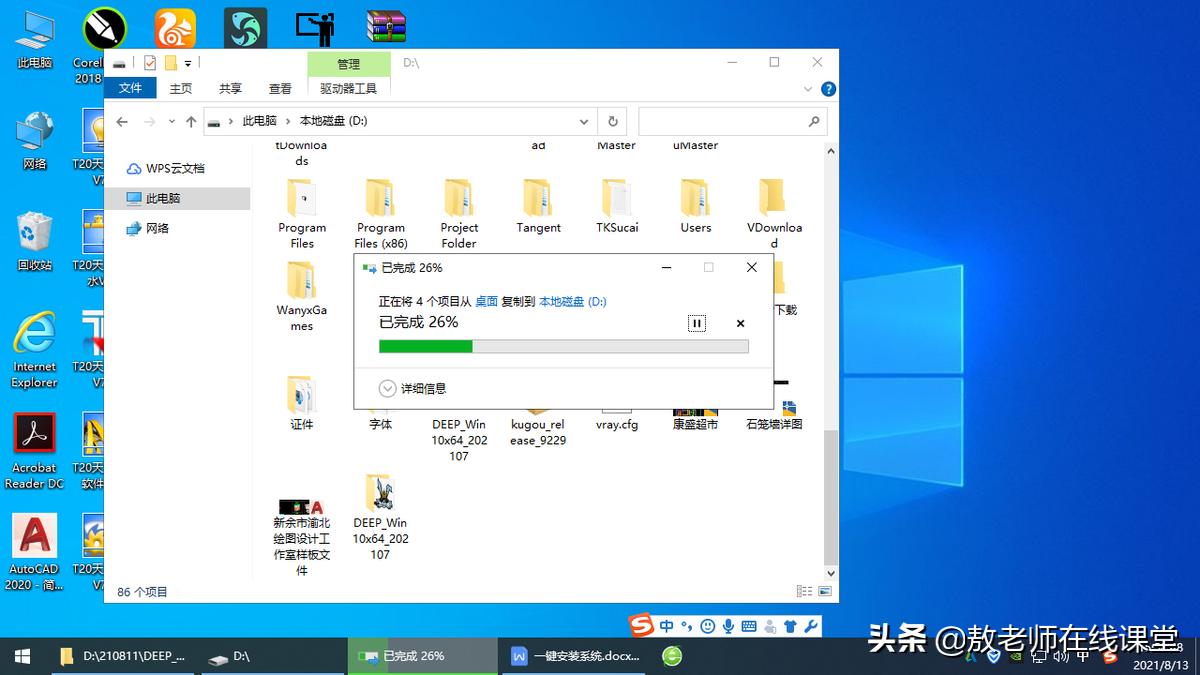Open CorelDRAW 2018 from the desktop
Viewport: 1200px width, 675px height.
103,27
